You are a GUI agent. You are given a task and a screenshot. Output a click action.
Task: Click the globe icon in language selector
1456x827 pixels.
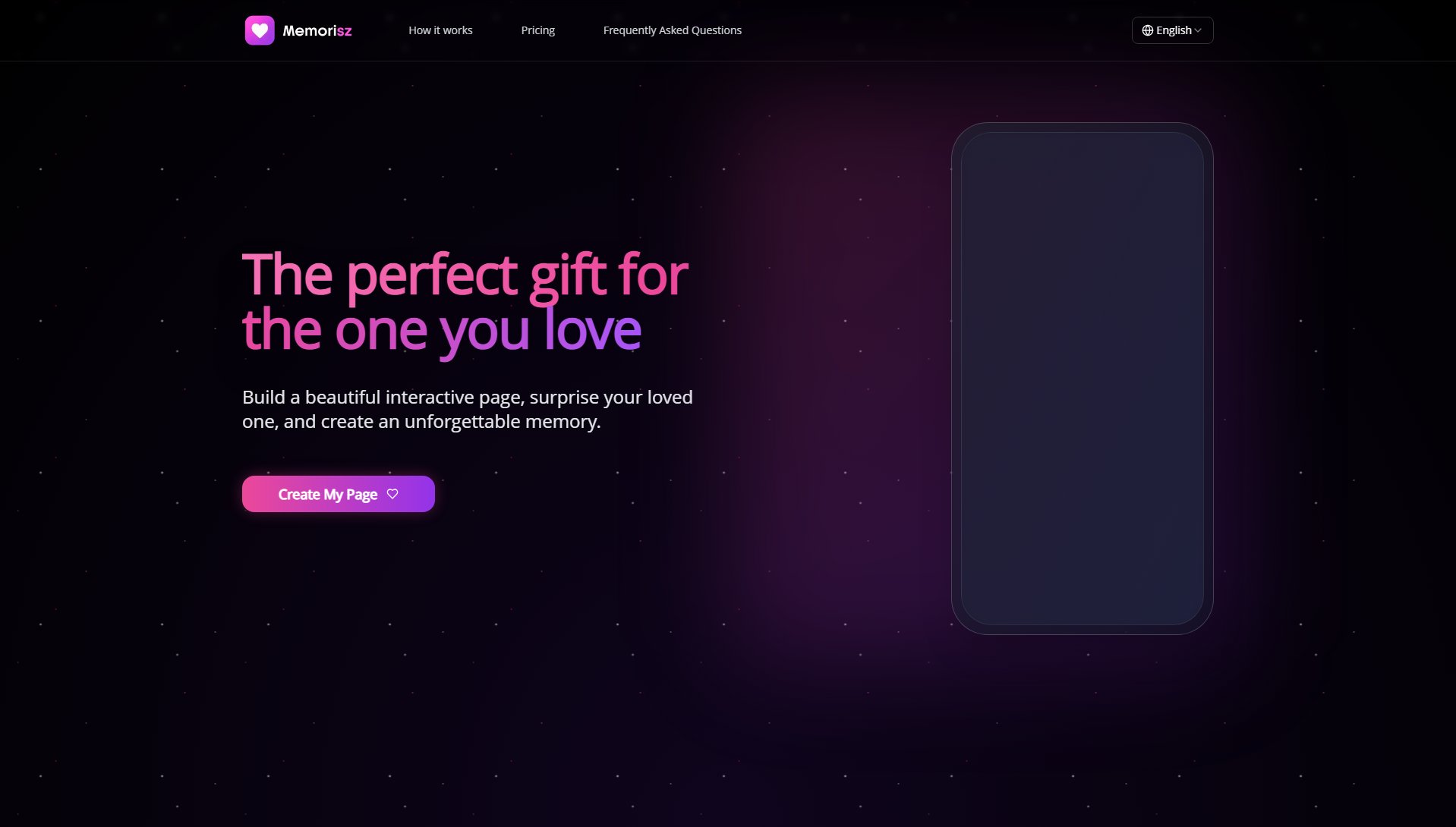click(x=1148, y=30)
